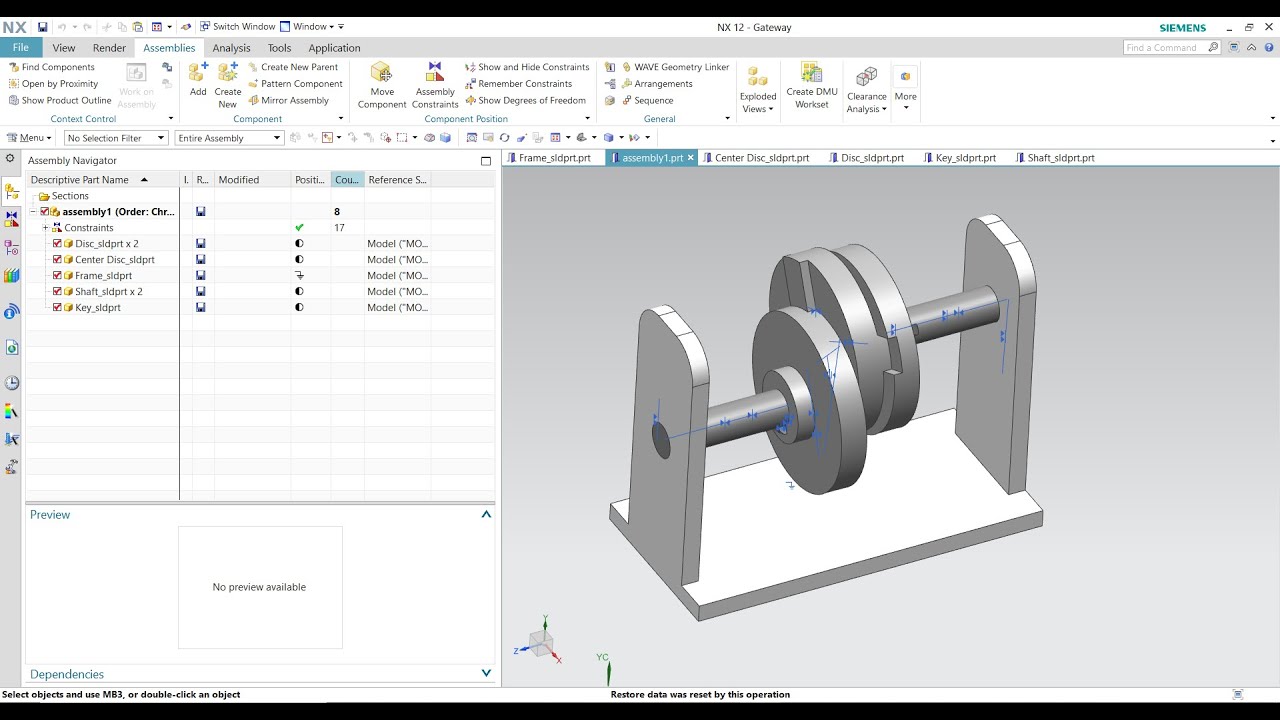This screenshot has height=720, width=1280.
Task: Click Show Product Outline
Action: (x=59, y=100)
